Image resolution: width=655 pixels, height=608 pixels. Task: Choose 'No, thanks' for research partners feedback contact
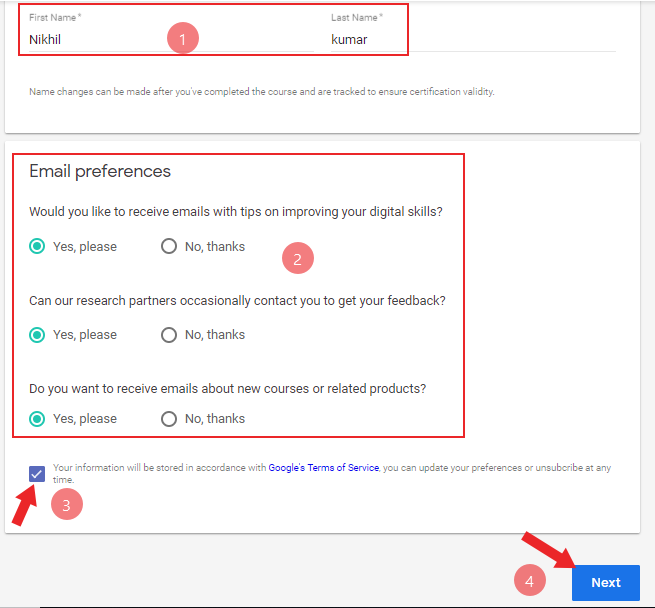point(169,335)
